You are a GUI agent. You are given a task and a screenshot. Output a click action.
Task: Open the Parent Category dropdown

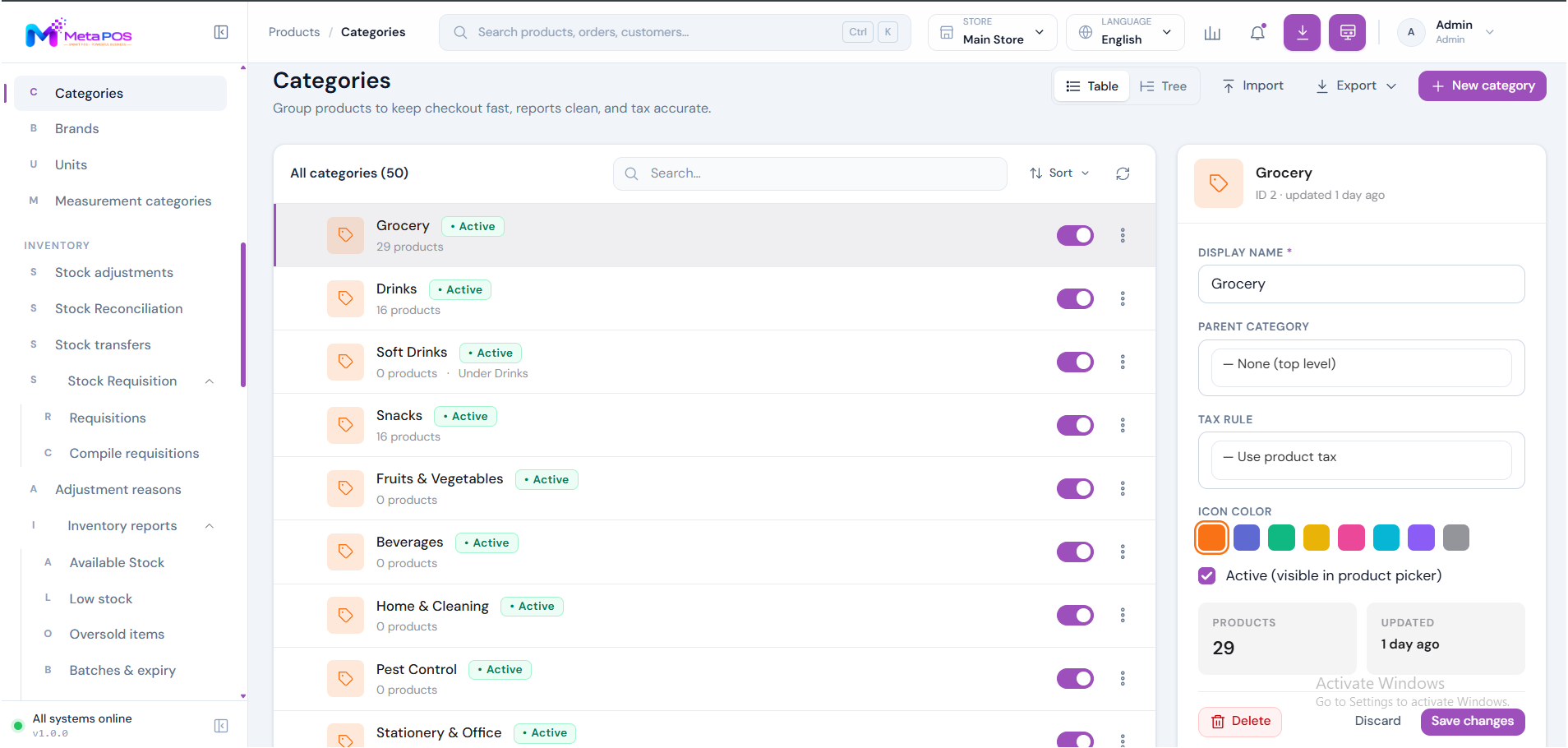click(1361, 367)
